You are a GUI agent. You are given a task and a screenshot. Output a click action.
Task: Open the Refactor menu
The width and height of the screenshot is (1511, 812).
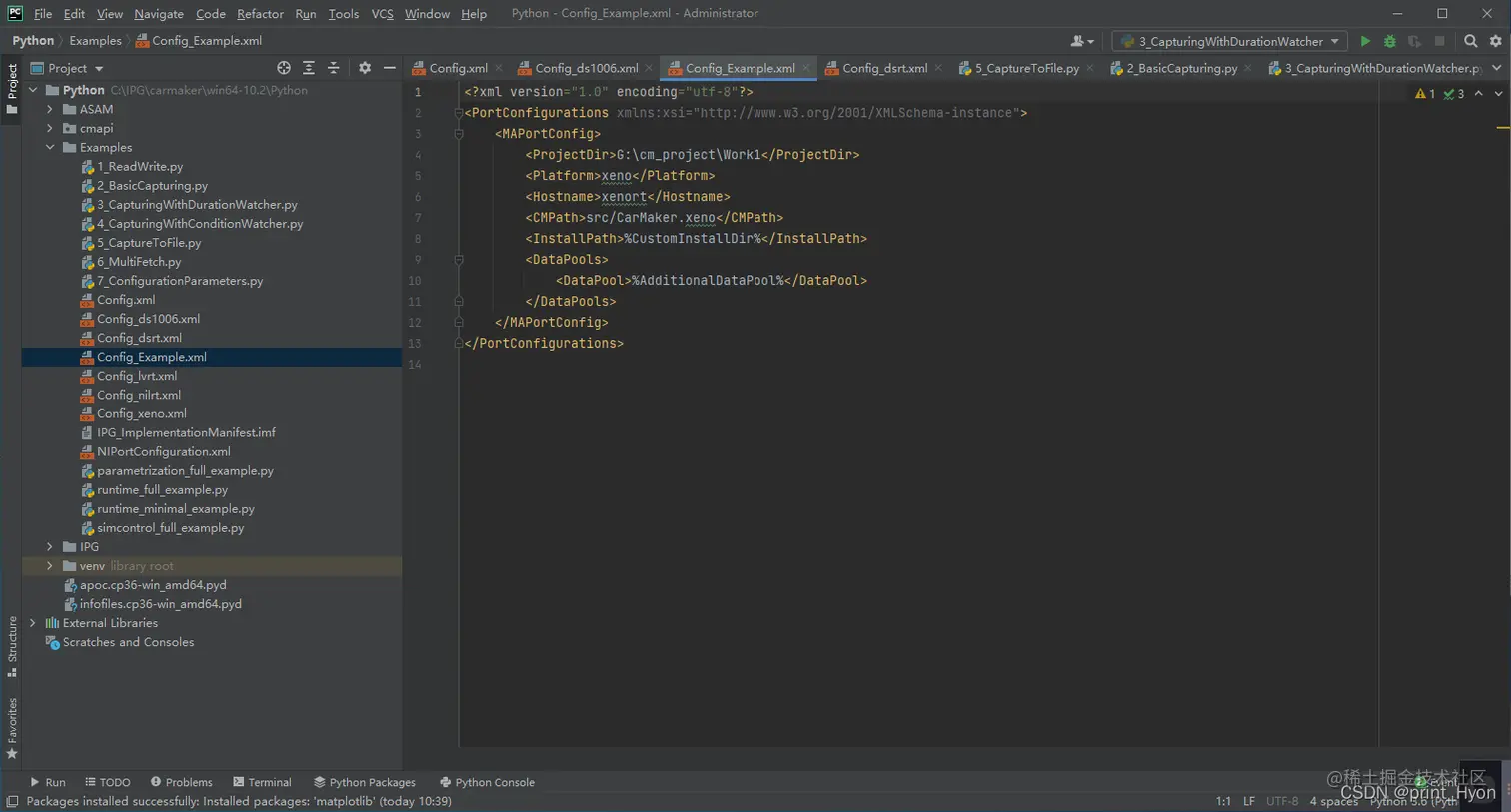260,14
